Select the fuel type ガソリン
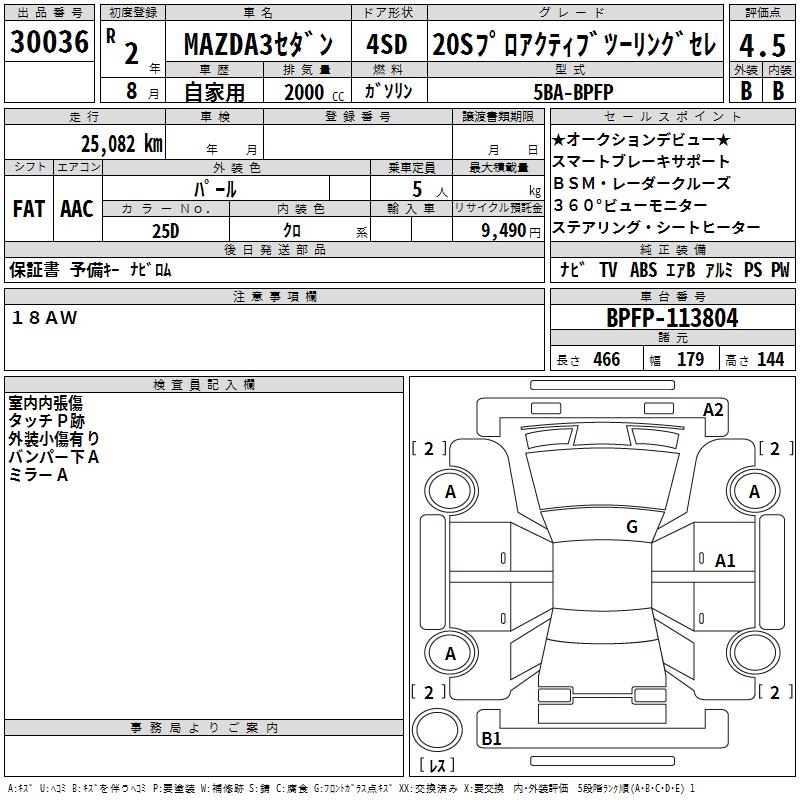 (388, 91)
